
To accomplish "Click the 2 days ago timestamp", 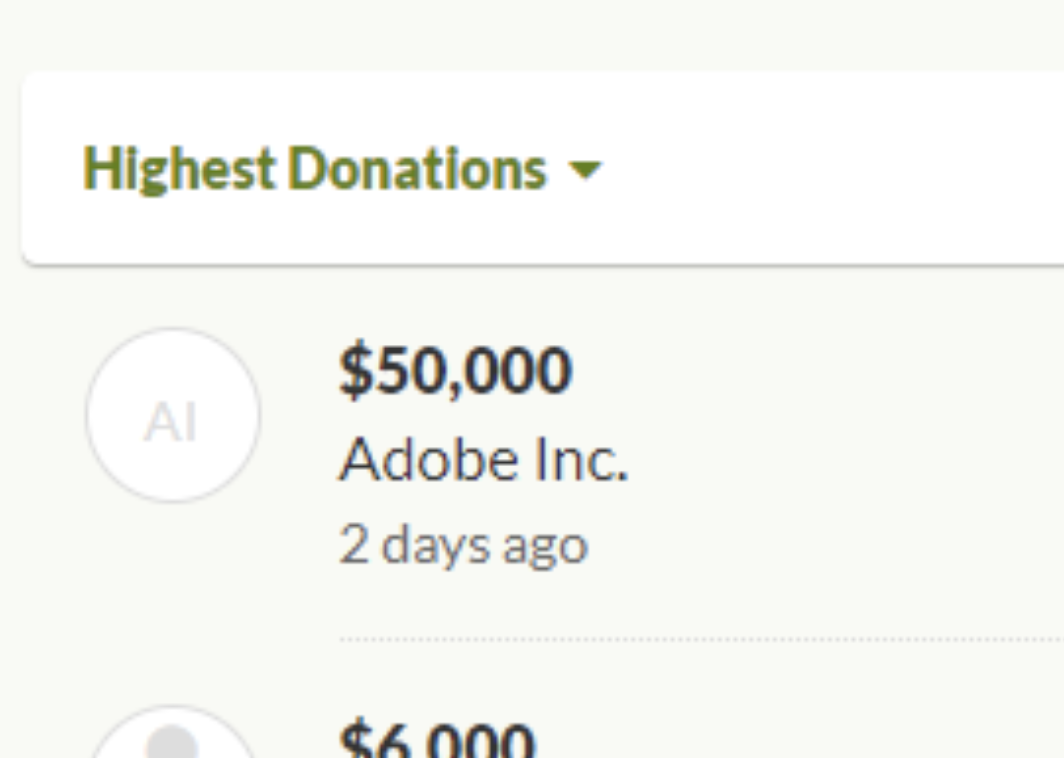I will point(463,546).
